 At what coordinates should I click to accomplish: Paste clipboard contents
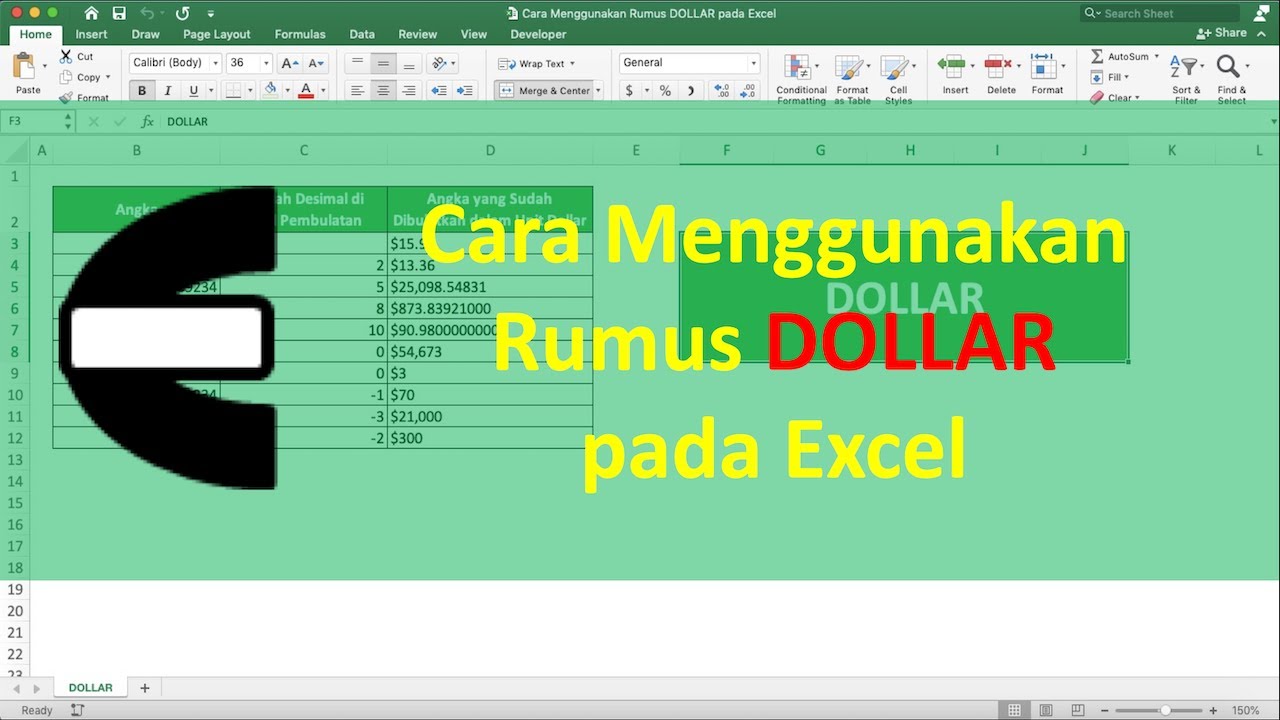28,74
